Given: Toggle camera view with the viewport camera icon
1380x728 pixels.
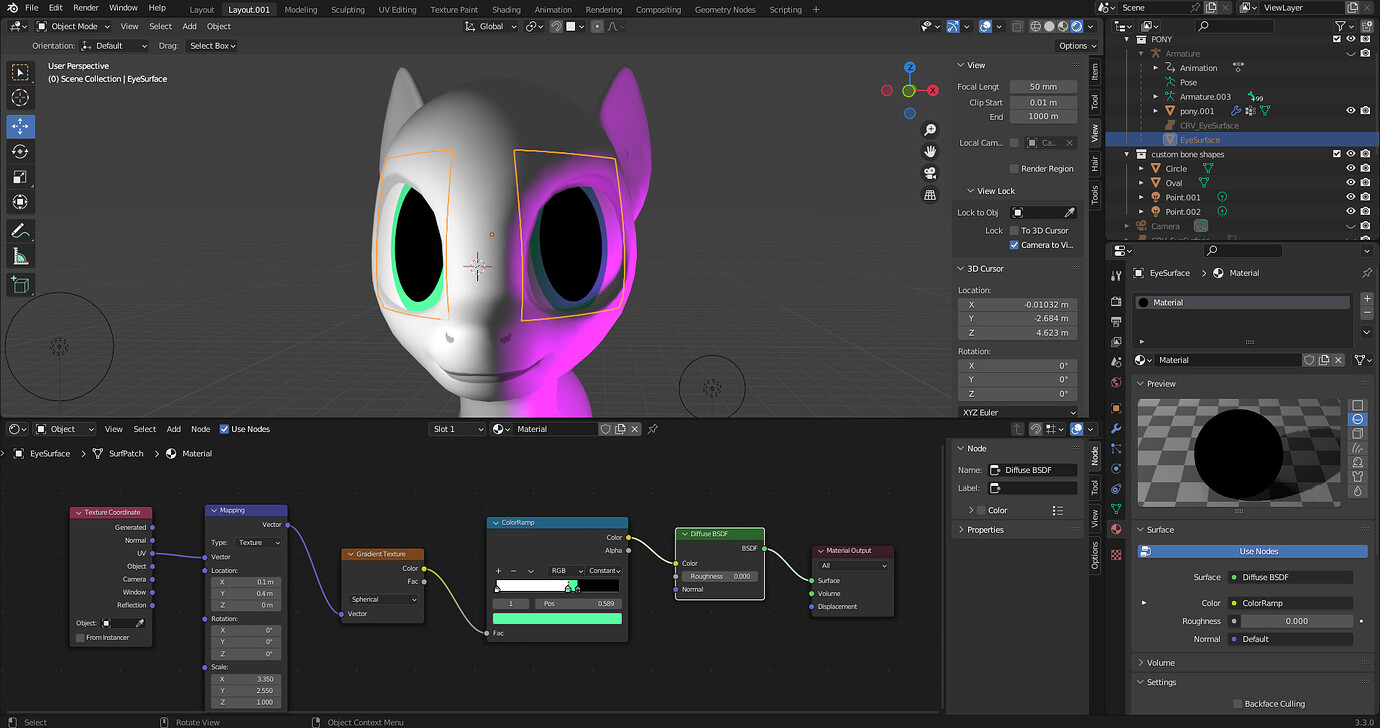Looking at the screenshot, I should pos(930,173).
